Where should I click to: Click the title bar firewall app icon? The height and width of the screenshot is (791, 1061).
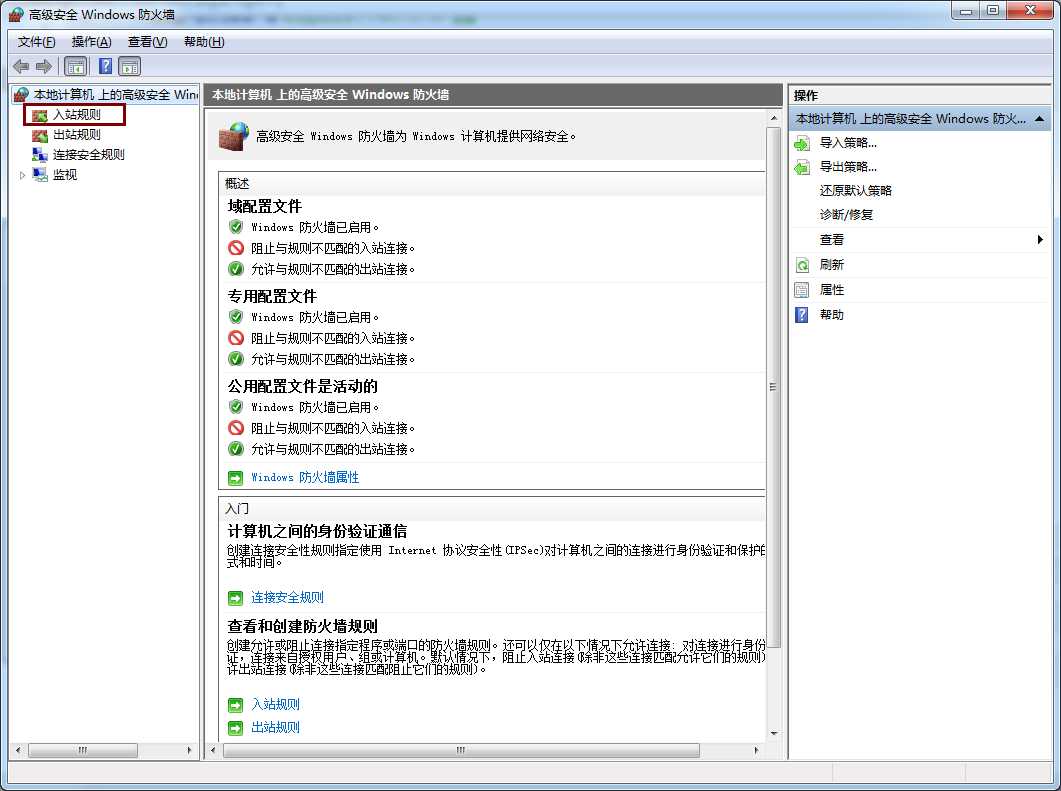coord(16,14)
